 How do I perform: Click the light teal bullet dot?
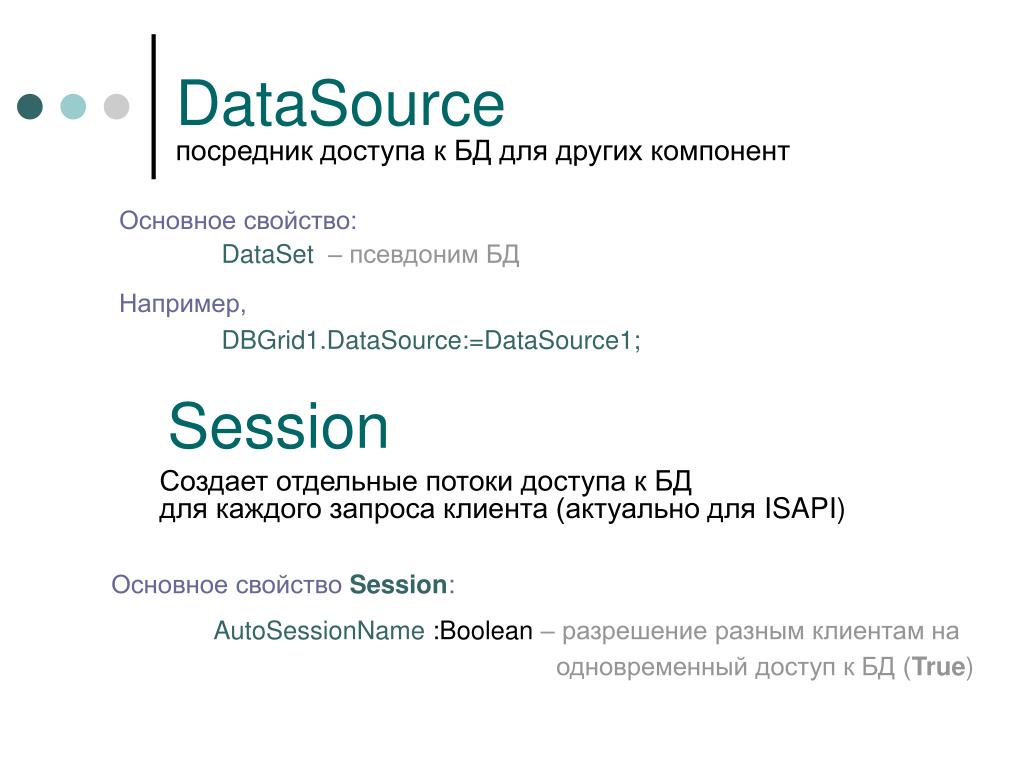pyautogui.click(x=73, y=106)
